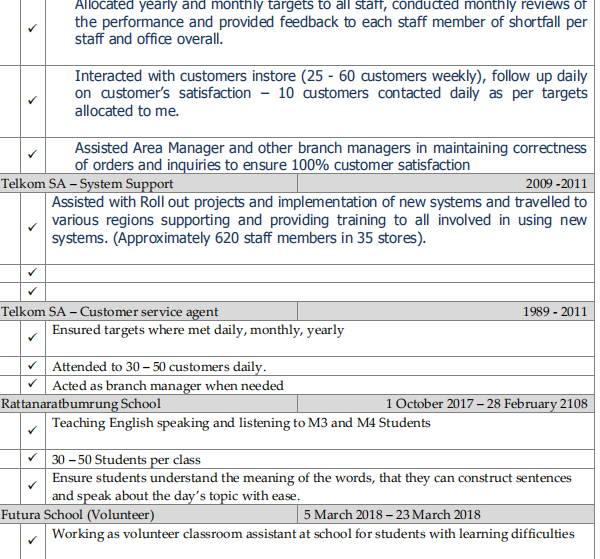600x559 pixels.
Task: Select the checkmark beside '30 – 50 Students per class'
Action: 32,459
